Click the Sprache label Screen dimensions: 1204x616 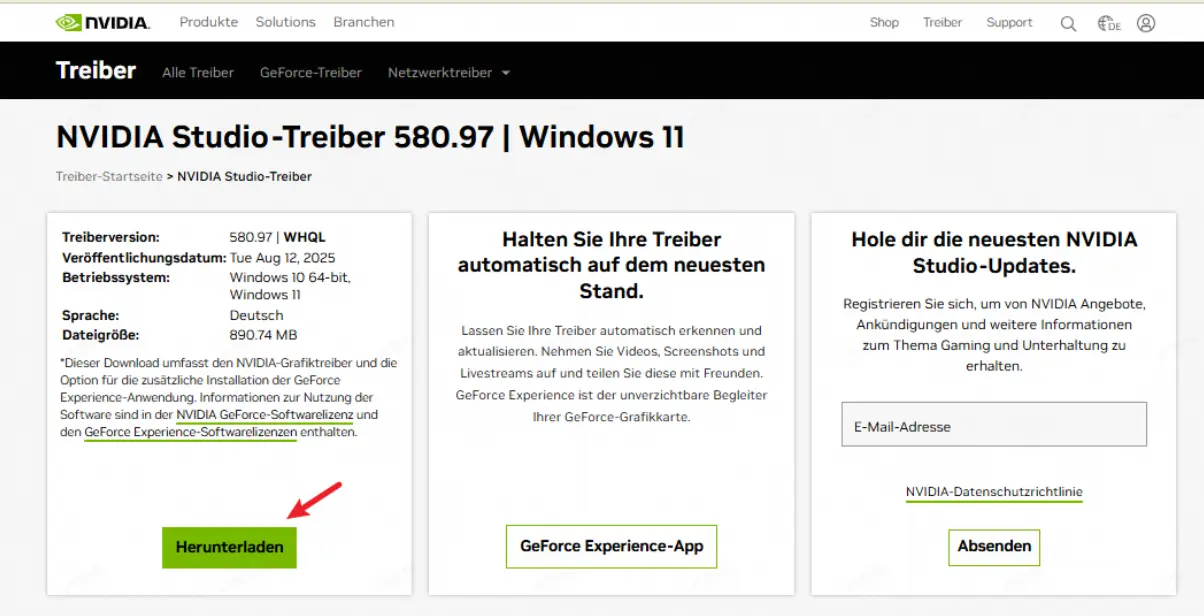(x=91, y=315)
